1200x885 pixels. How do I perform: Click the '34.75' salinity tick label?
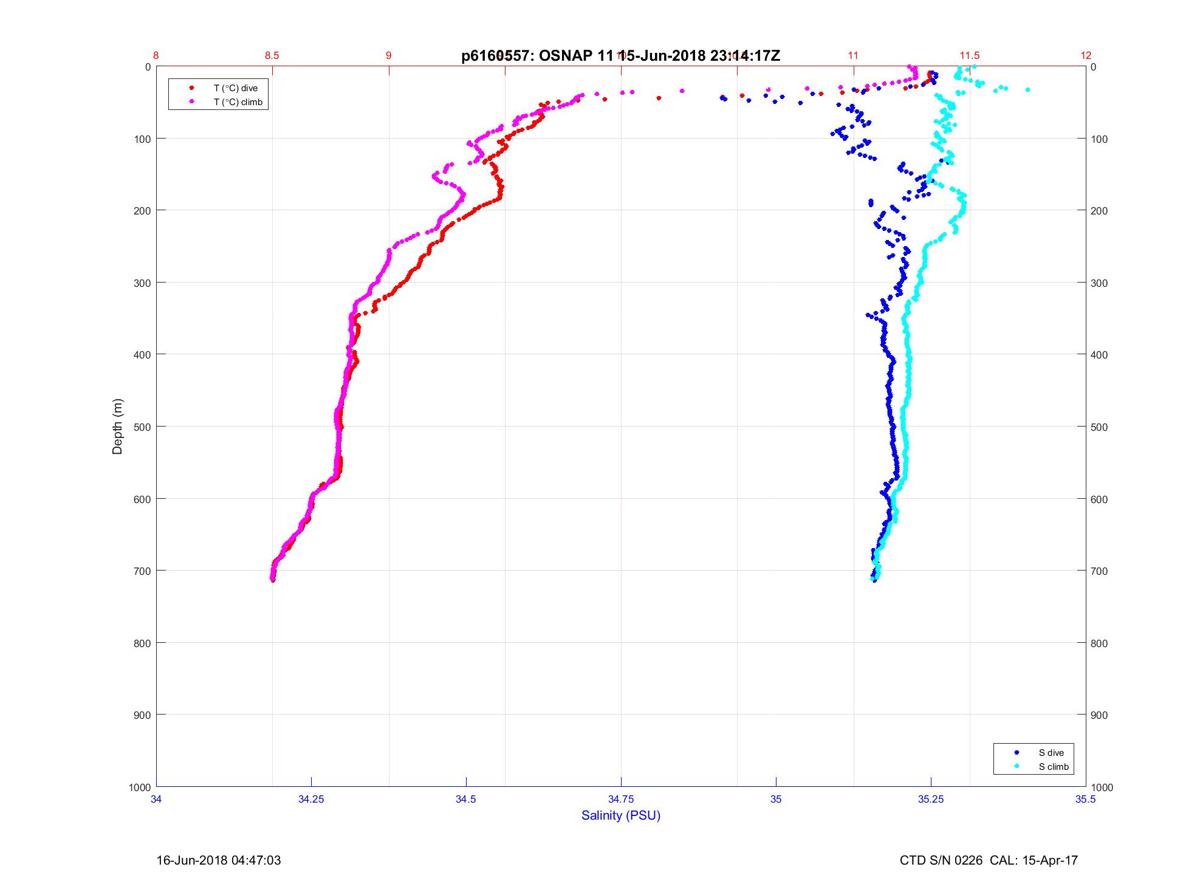(x=621, y=799)
